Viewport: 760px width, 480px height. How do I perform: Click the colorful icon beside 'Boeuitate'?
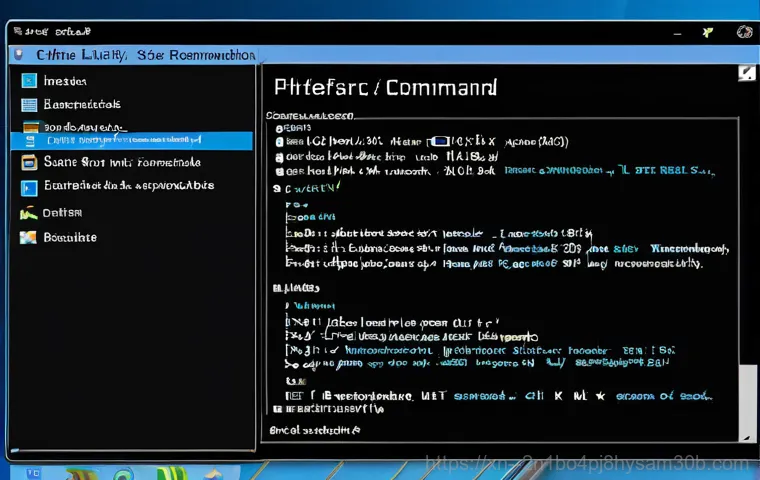pos(28,238)
